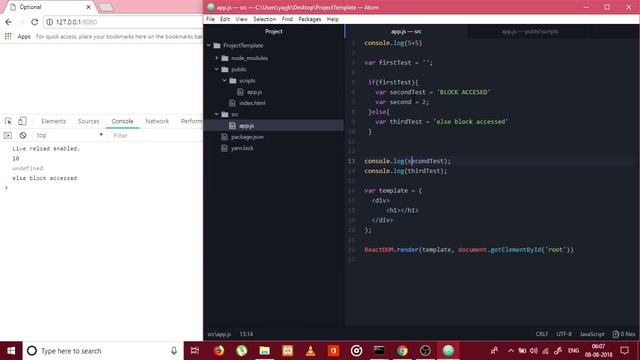Close the 'Optional' Chrome tab

(88, 7)
